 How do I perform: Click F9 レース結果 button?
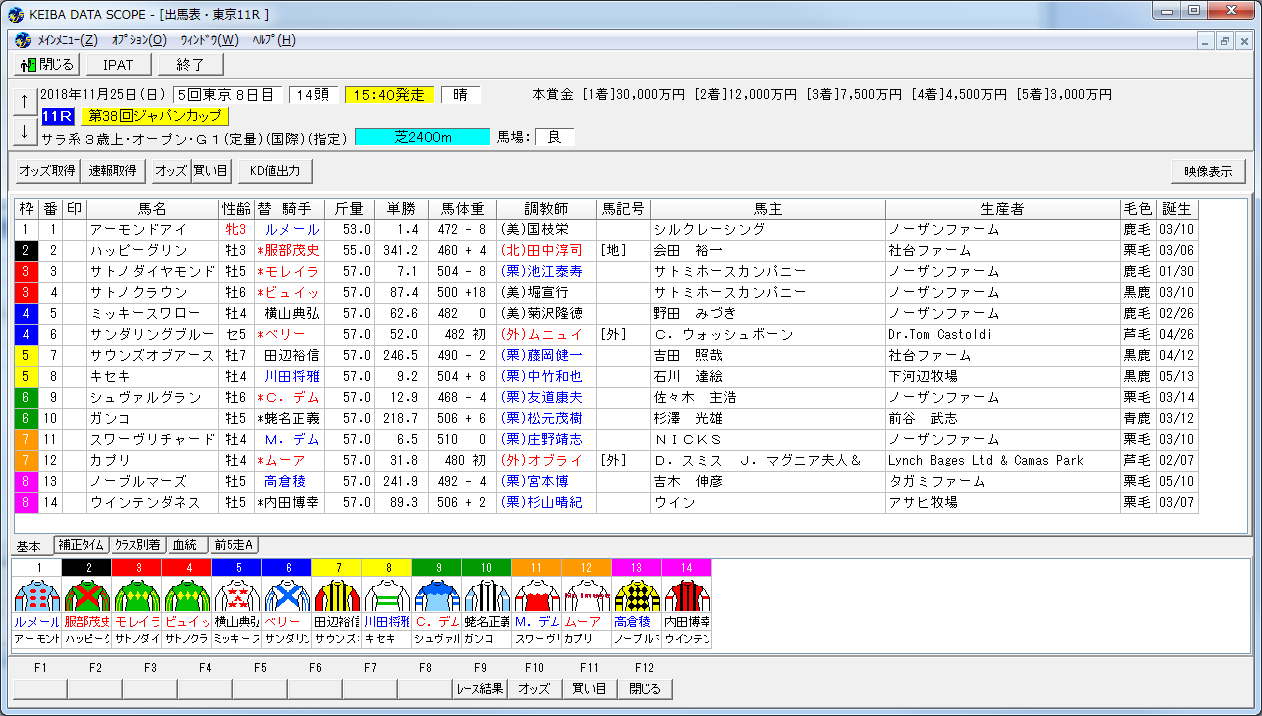click(x=480, y=688)
